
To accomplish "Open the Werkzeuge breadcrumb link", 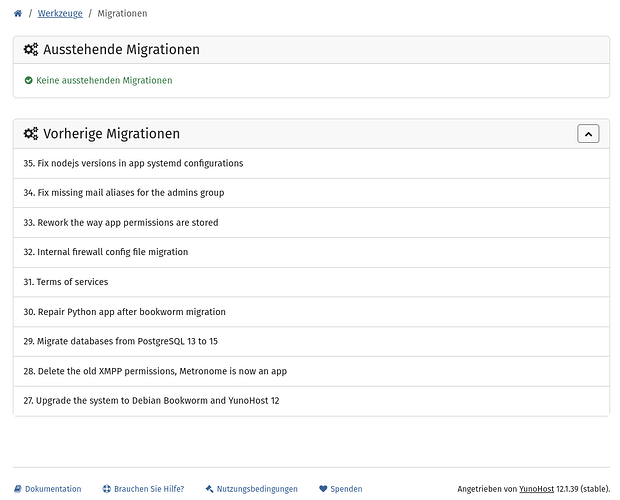I will pyautogui.click(x=60, y=14).
